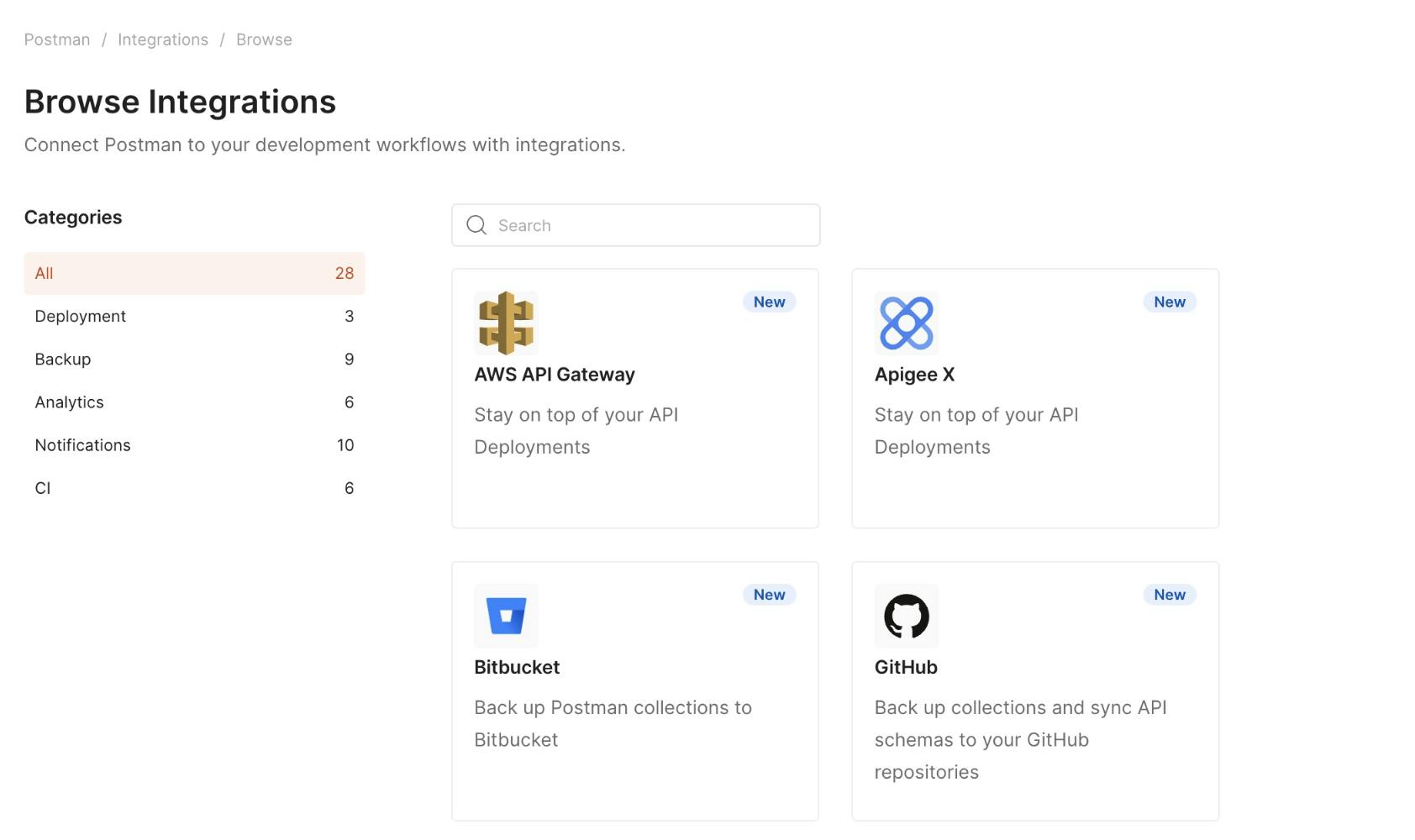Navigate to Integrations breadcrumb link
The width and height of the screenshot is (1415, 840).
click(x=163, y=39)
